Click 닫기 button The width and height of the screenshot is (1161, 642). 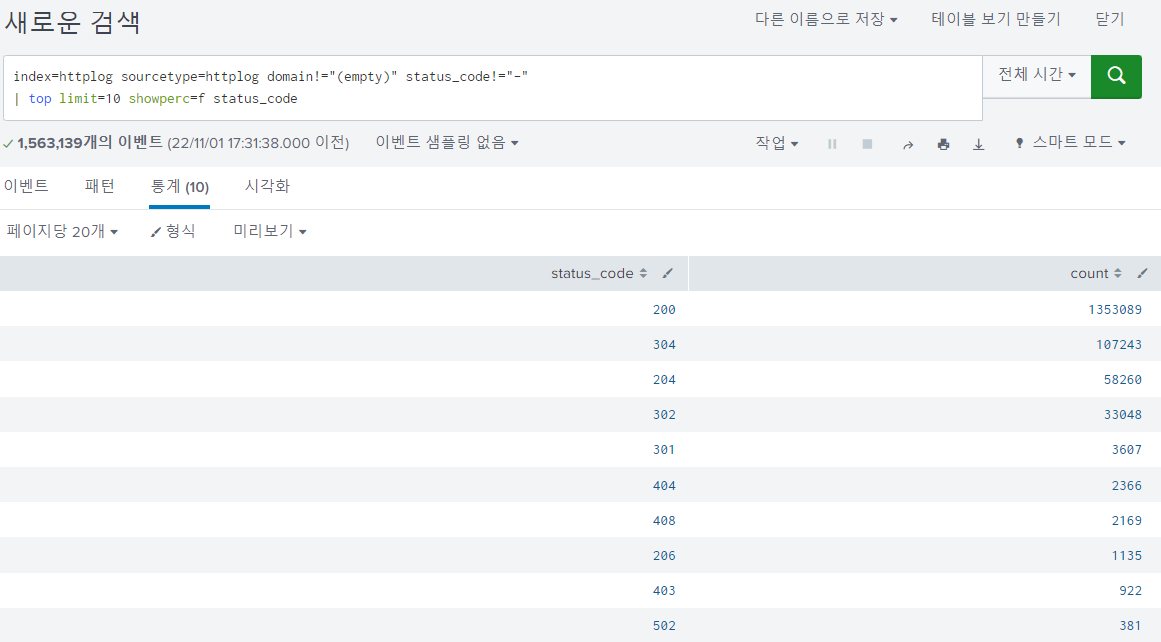(1110, 19)
